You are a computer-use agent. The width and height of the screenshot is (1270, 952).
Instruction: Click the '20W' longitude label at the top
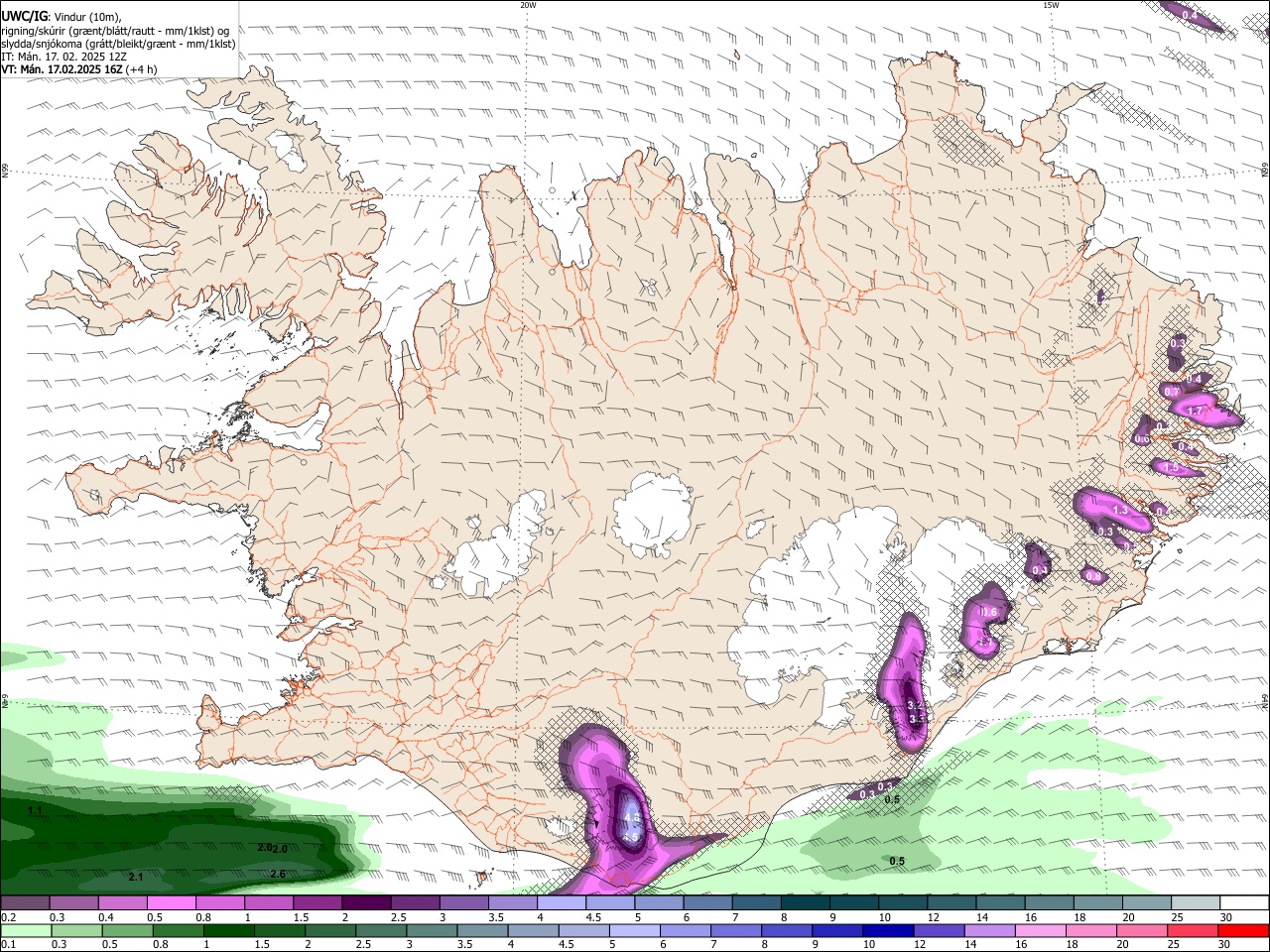(529, 5)
